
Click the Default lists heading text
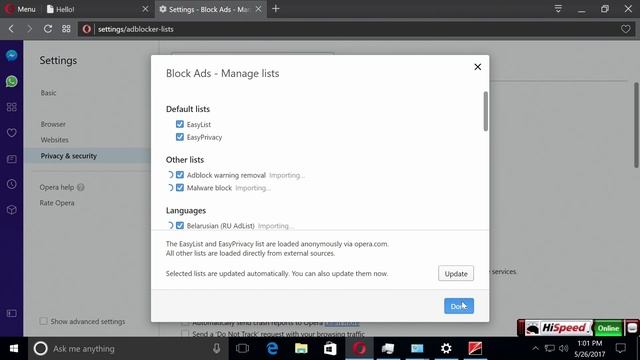click(x=188, y=109)
